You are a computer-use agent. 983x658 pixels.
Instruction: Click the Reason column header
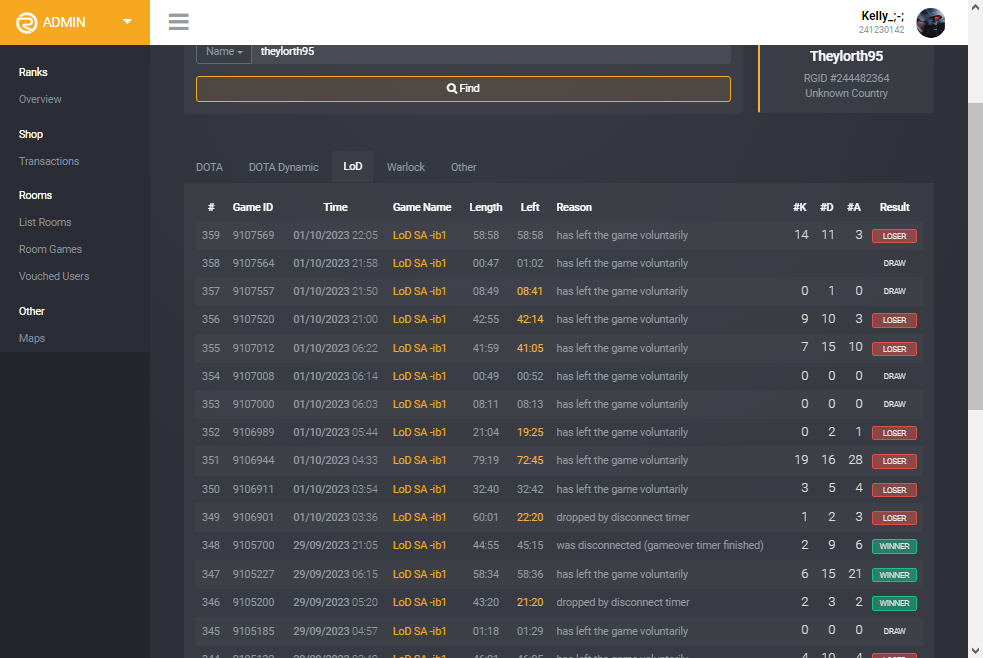point(574,207)
